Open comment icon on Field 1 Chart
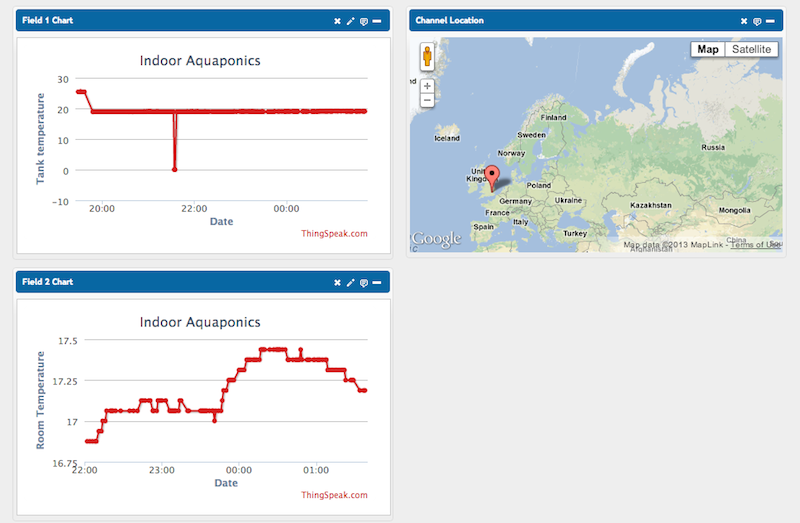Image resolution: width=800 pixels, height=523 pixels. coord(363,20)
